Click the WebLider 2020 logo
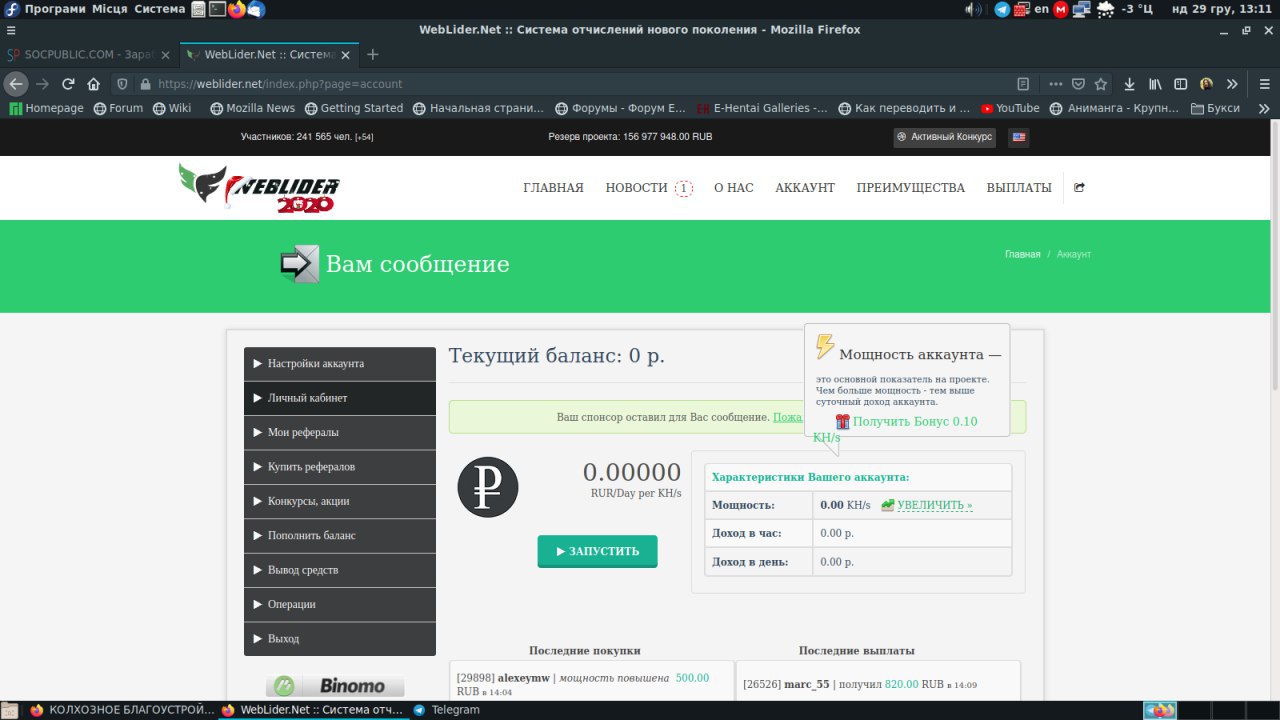The image size is (1280, 720). 259,188
